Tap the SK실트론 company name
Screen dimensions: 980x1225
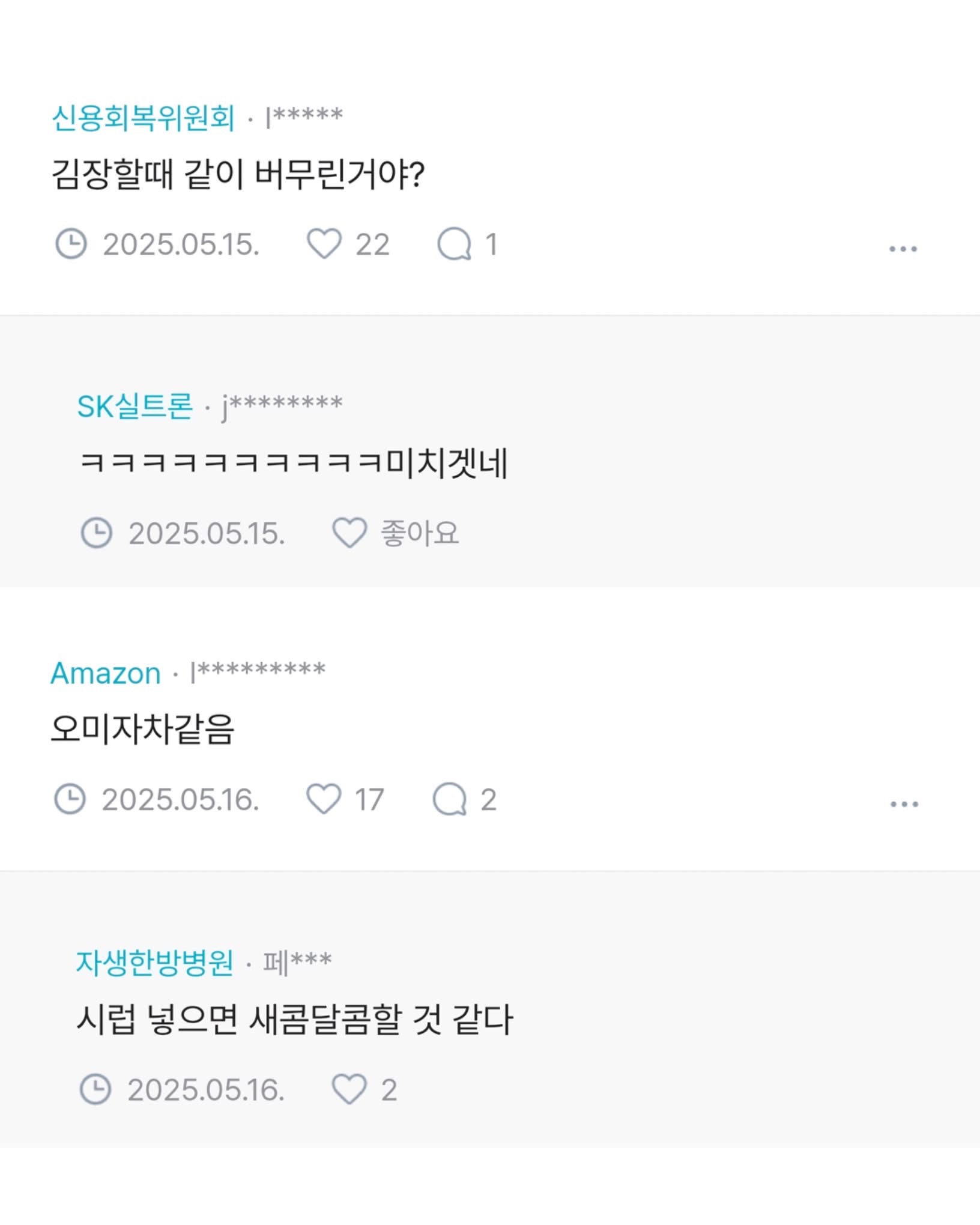click(135, 407)
